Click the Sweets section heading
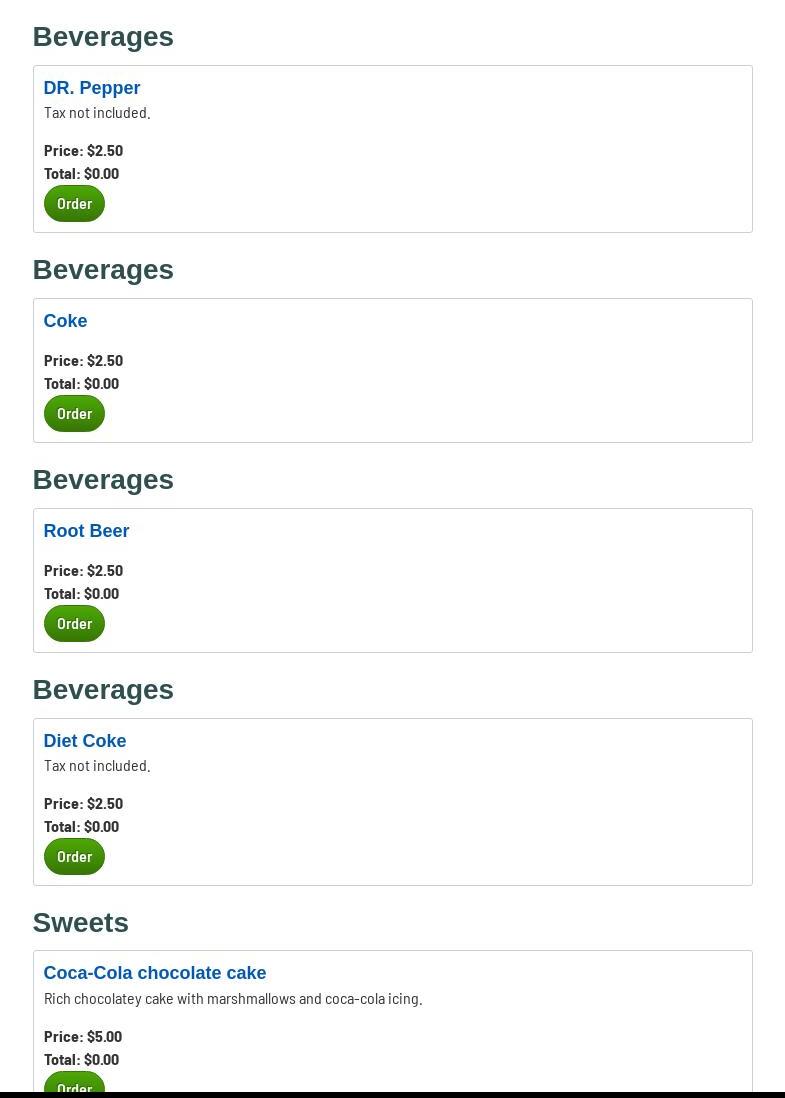This screenshot has height=1098, width=785. click(x=81, y=922)
